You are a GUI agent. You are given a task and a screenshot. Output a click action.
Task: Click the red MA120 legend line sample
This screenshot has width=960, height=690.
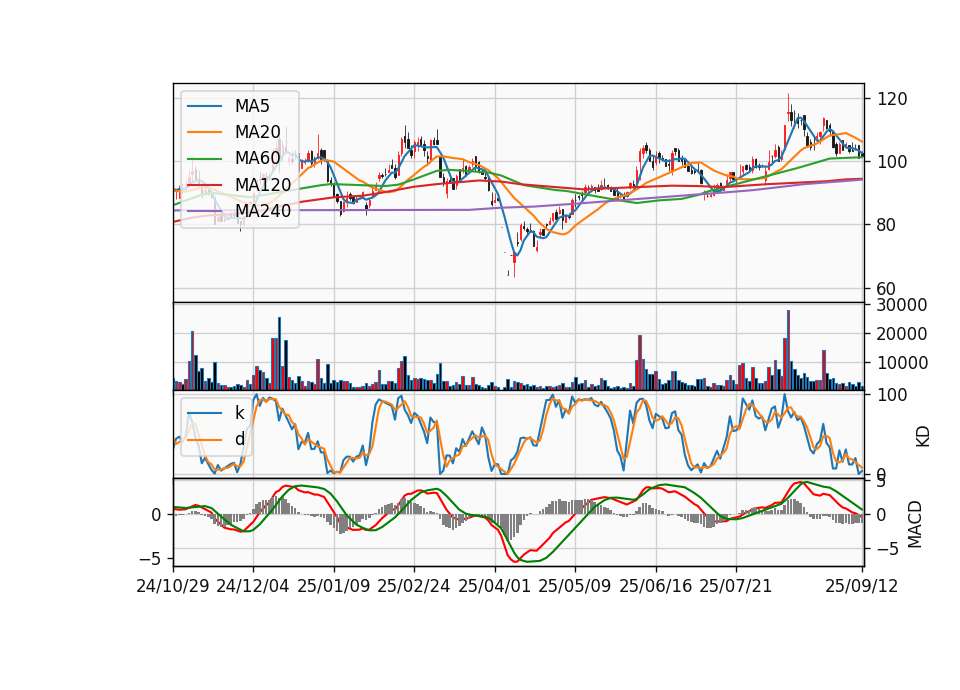point(204,185)
